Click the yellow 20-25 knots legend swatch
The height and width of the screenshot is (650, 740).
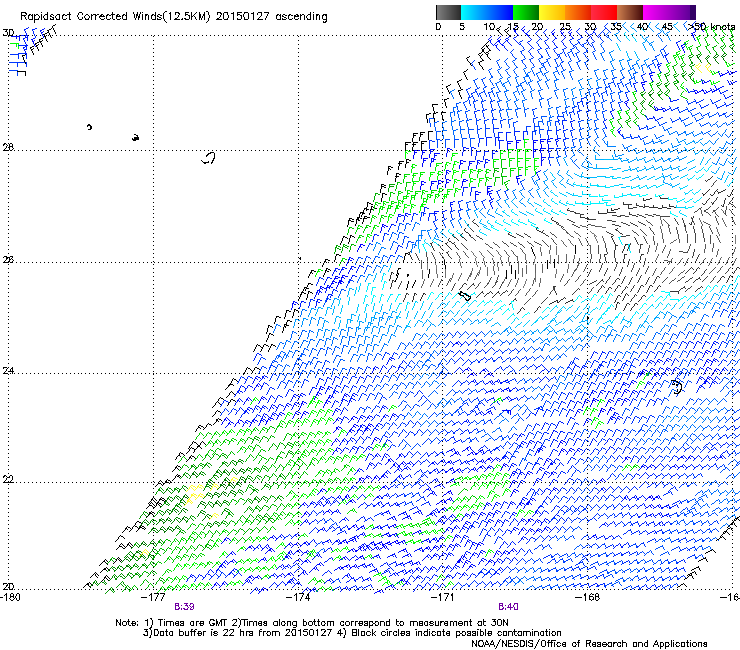pos(552,12)
